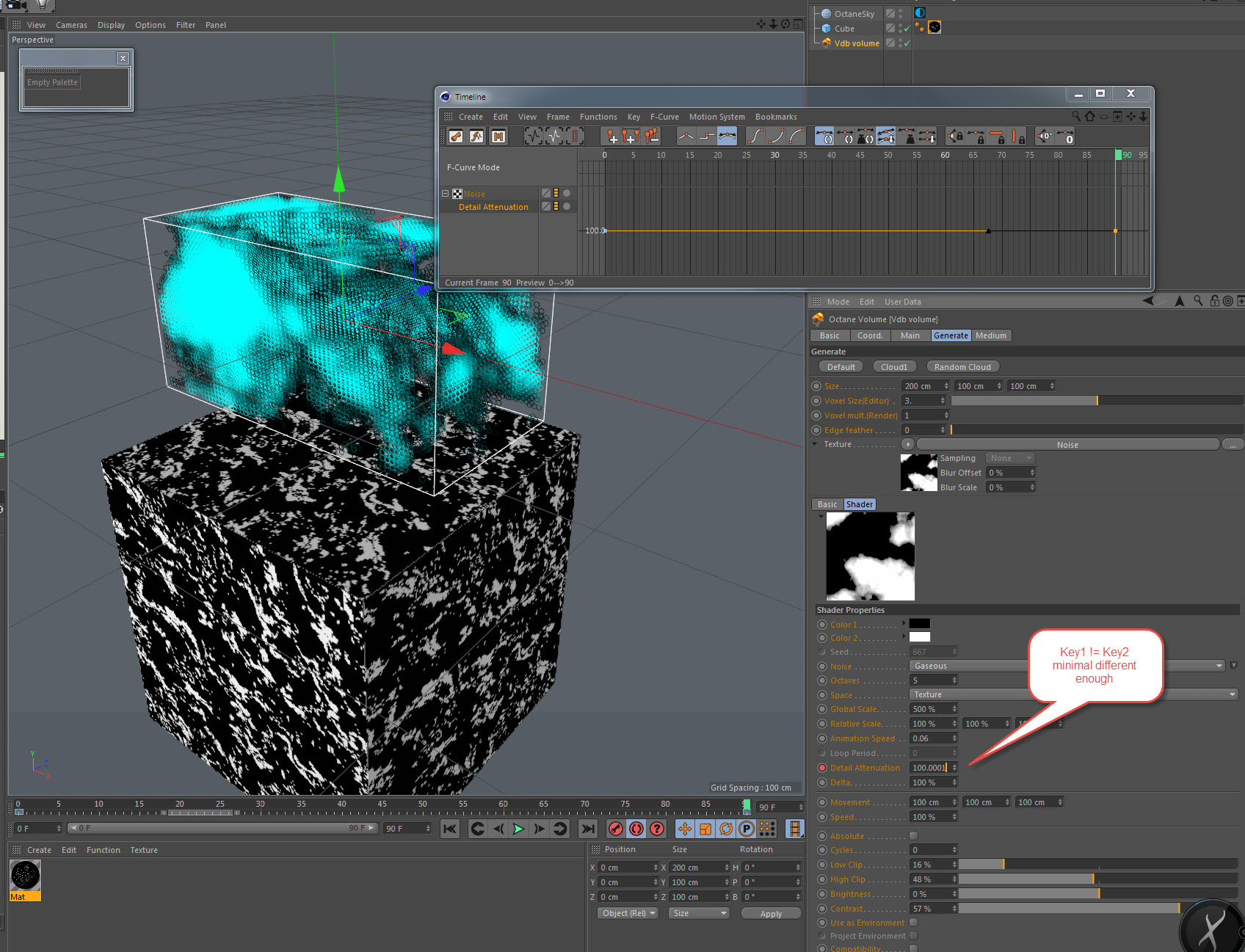
Task: Play animation forwards
Action: (518, 829)
